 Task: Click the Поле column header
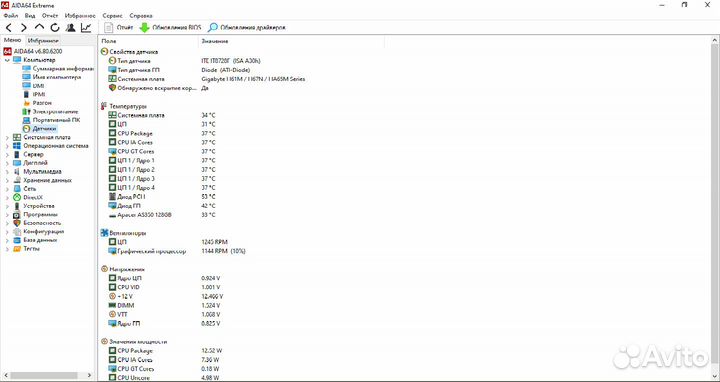[x=149, y=41]
